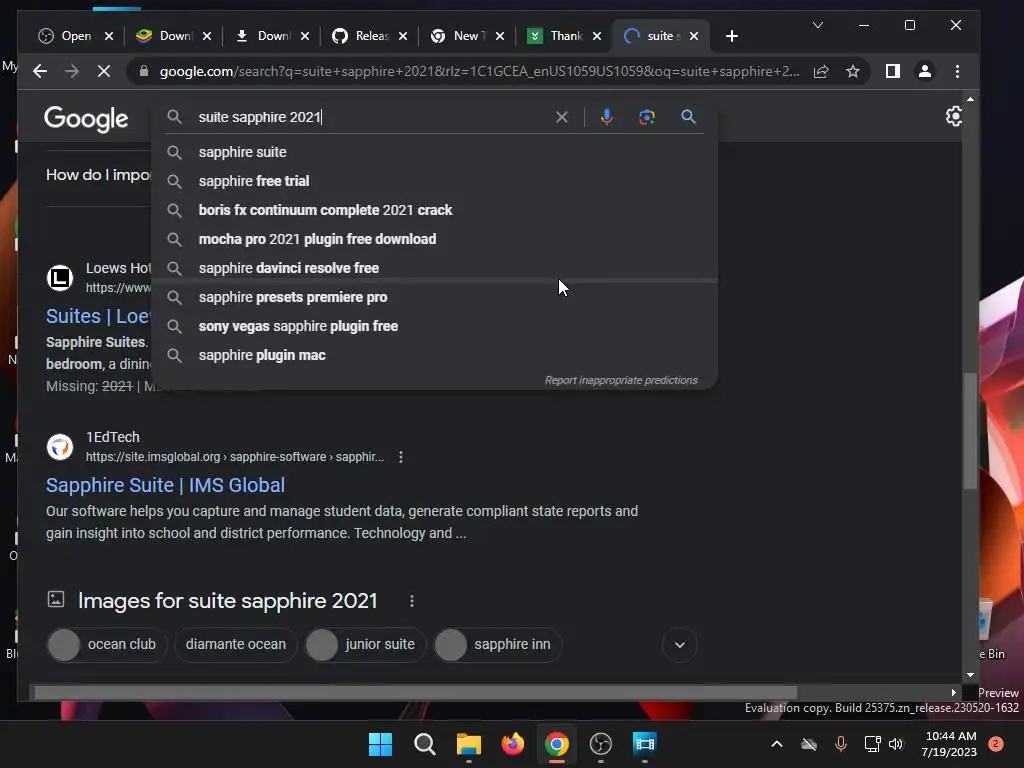Open options for Images section
The image size is (1024, 768).
tap(411, 601)
